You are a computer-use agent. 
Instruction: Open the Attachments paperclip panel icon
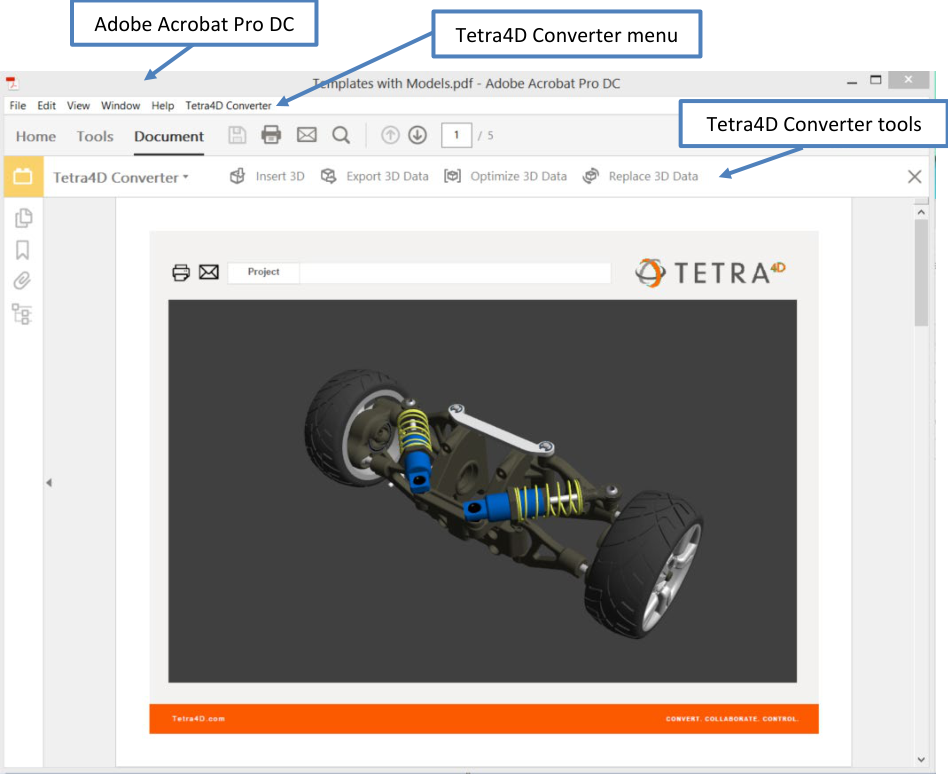coord(22,281)
